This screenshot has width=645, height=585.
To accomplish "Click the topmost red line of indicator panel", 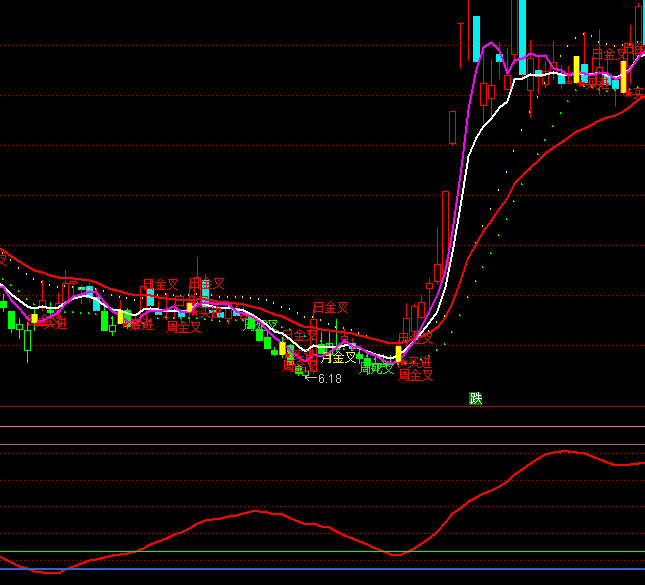I will pyautogui.click(x=322, y=407).
